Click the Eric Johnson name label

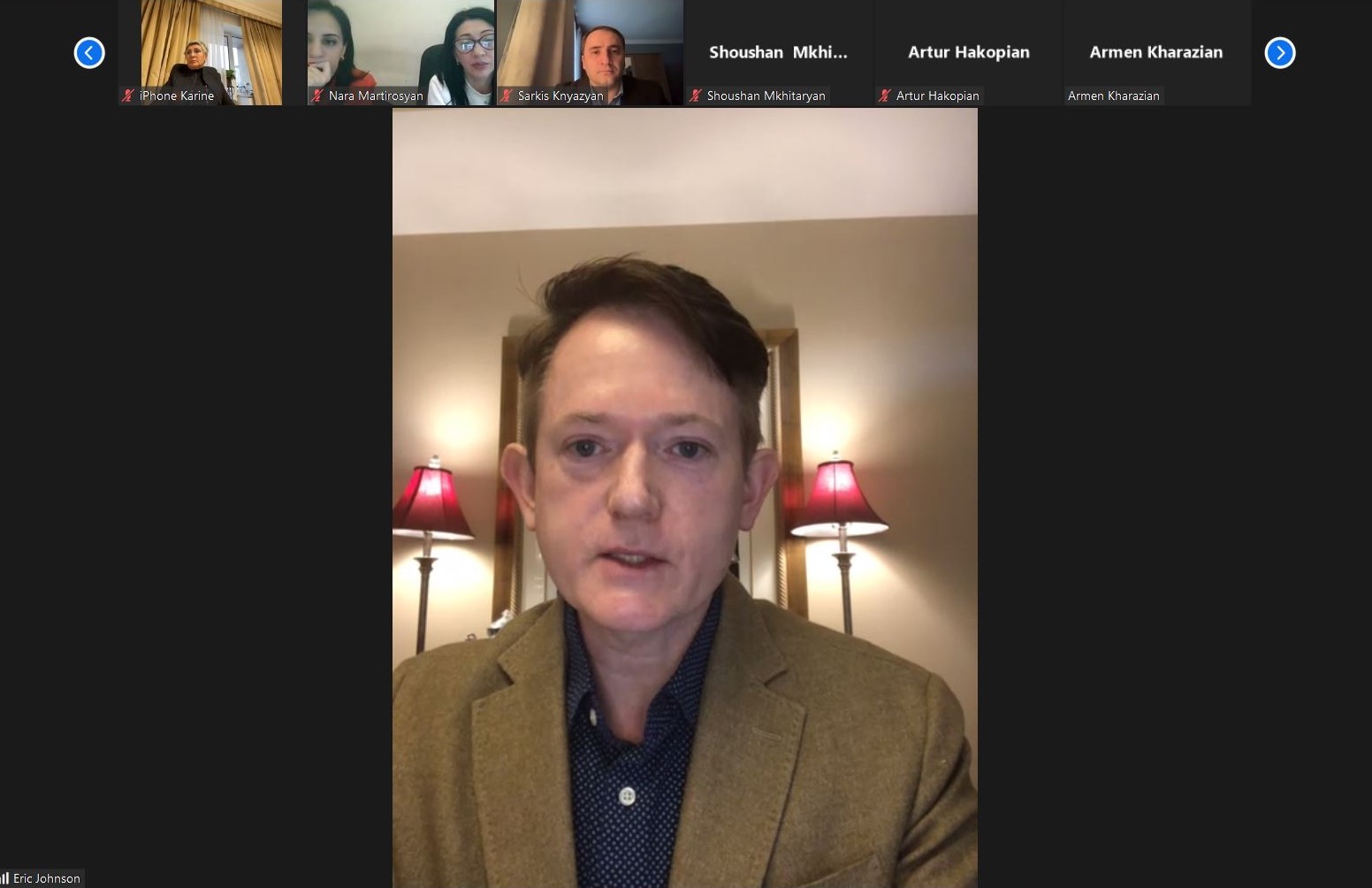pyautogui.click(x=47, y=878)
